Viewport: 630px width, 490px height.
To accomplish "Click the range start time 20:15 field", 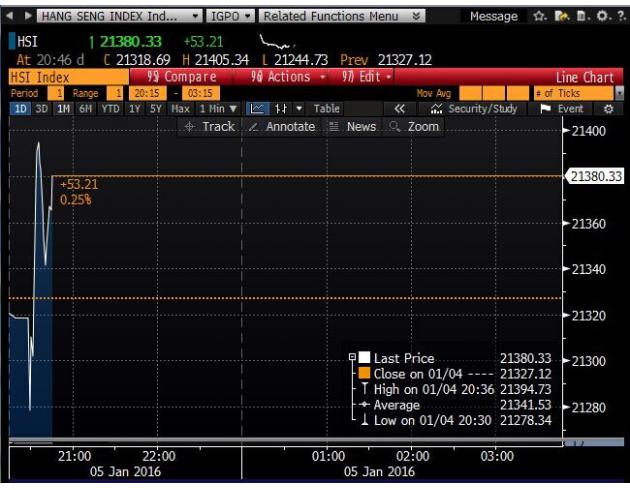I will coord(147,93).
